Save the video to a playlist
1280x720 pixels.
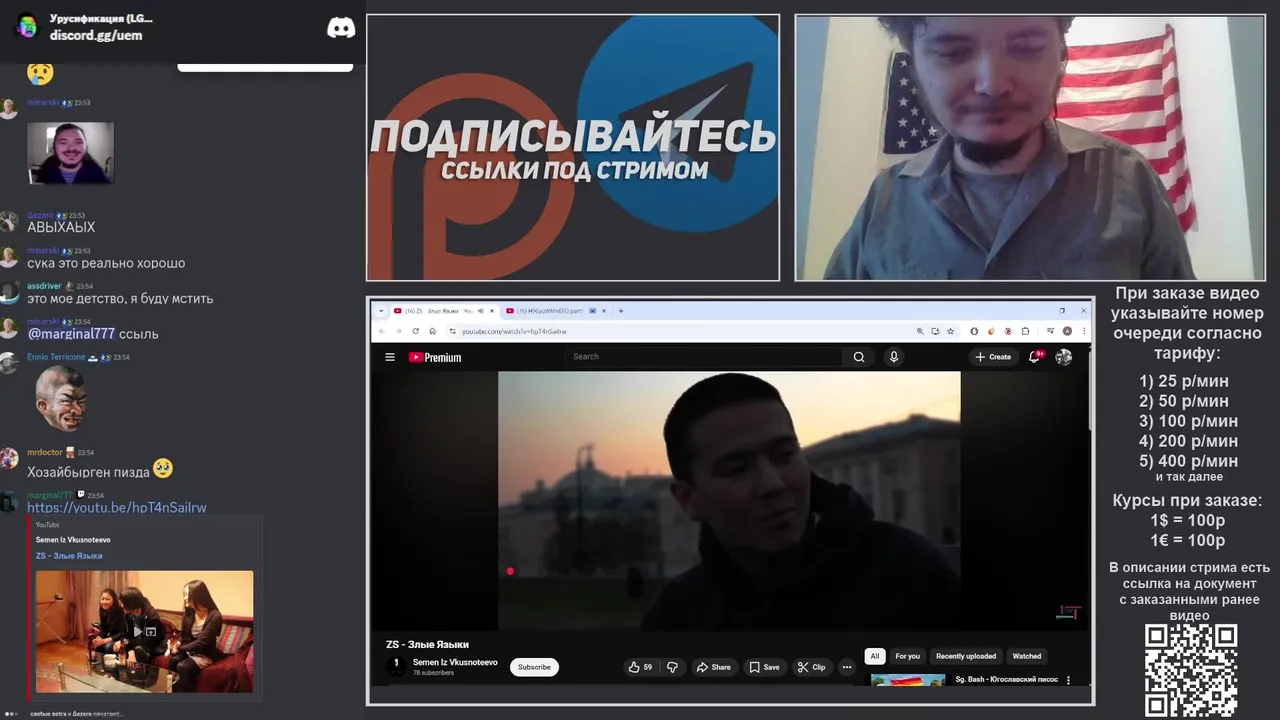point(764,667)
